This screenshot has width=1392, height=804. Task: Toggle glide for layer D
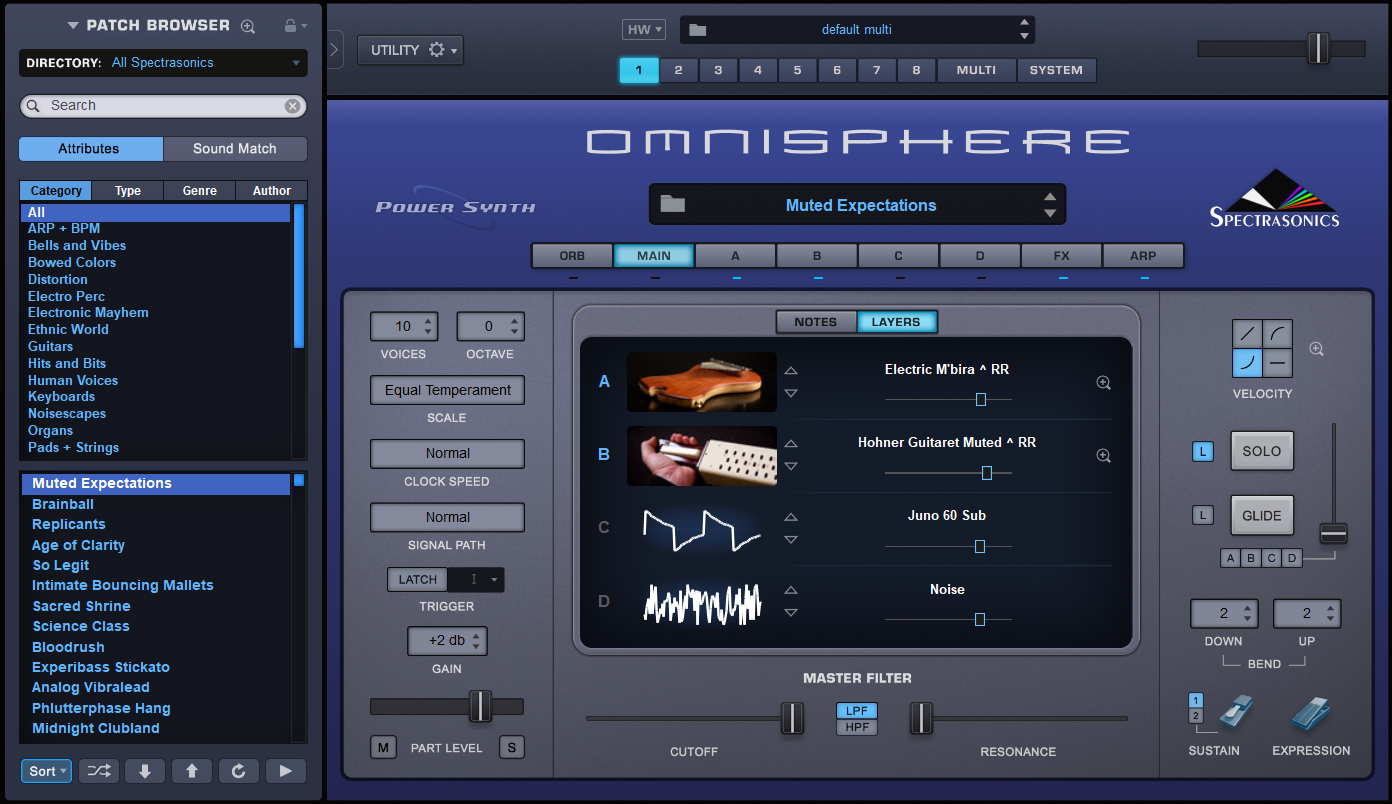point(1292,558)
